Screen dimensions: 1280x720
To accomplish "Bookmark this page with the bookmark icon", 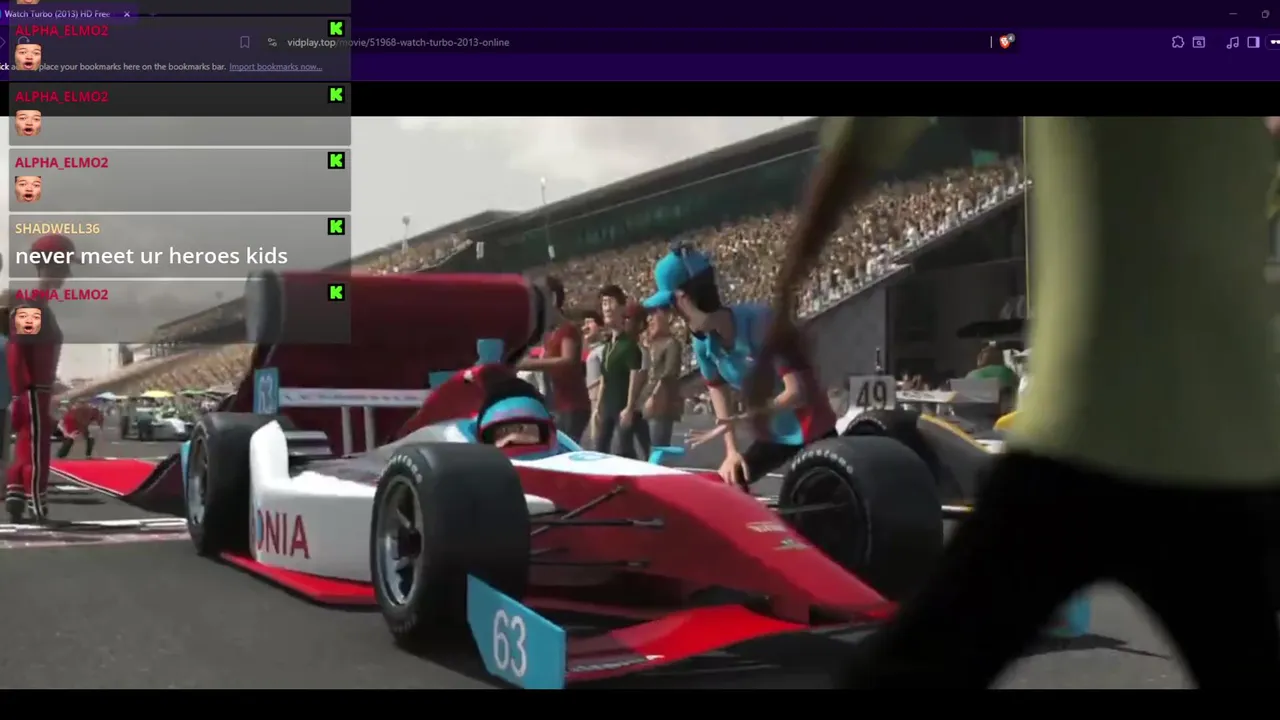I will [245, 42].
